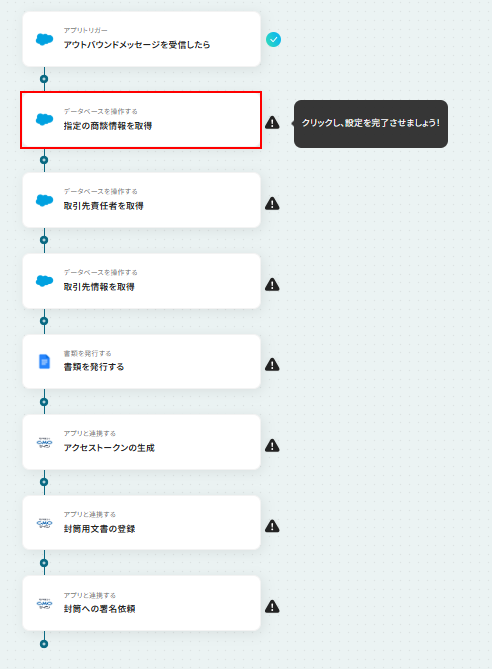The width and height of the screenshot is (492, 669).
Task: Click the final connector node below 封筒への署名依頼
Action: 44,644
